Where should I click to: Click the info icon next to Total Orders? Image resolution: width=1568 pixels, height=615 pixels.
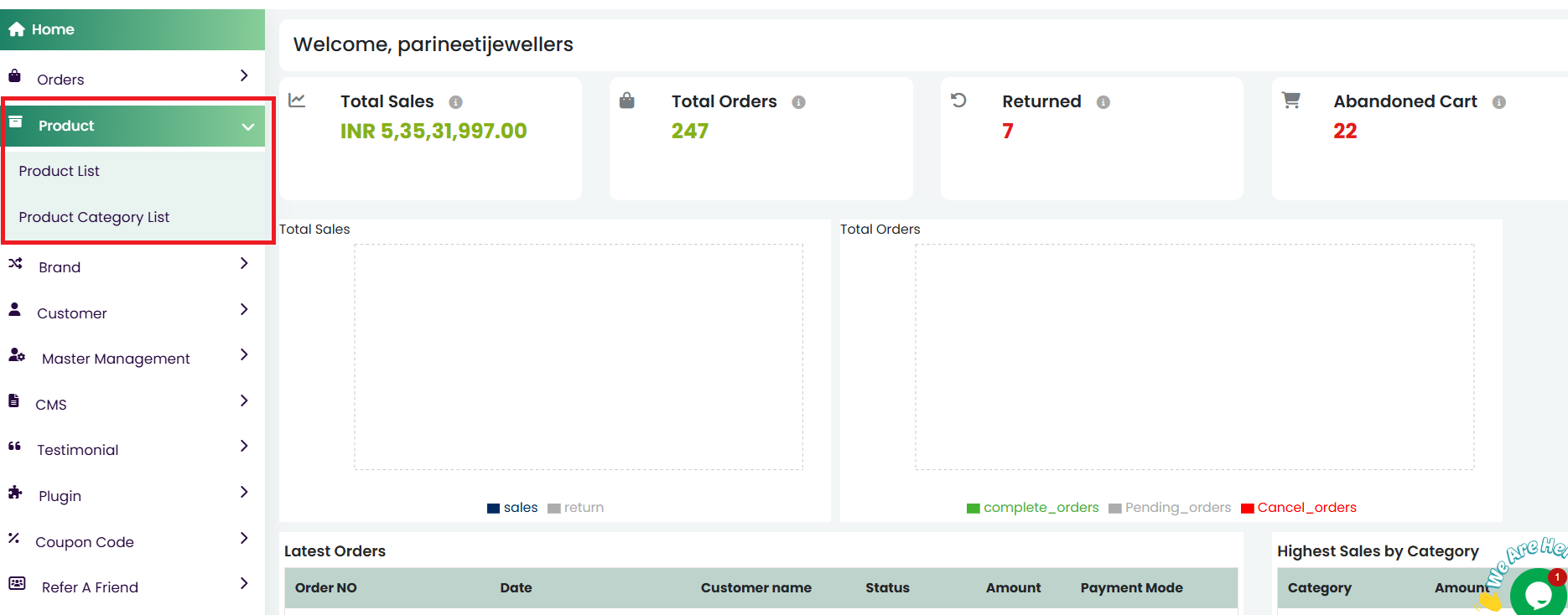[798, 102]
